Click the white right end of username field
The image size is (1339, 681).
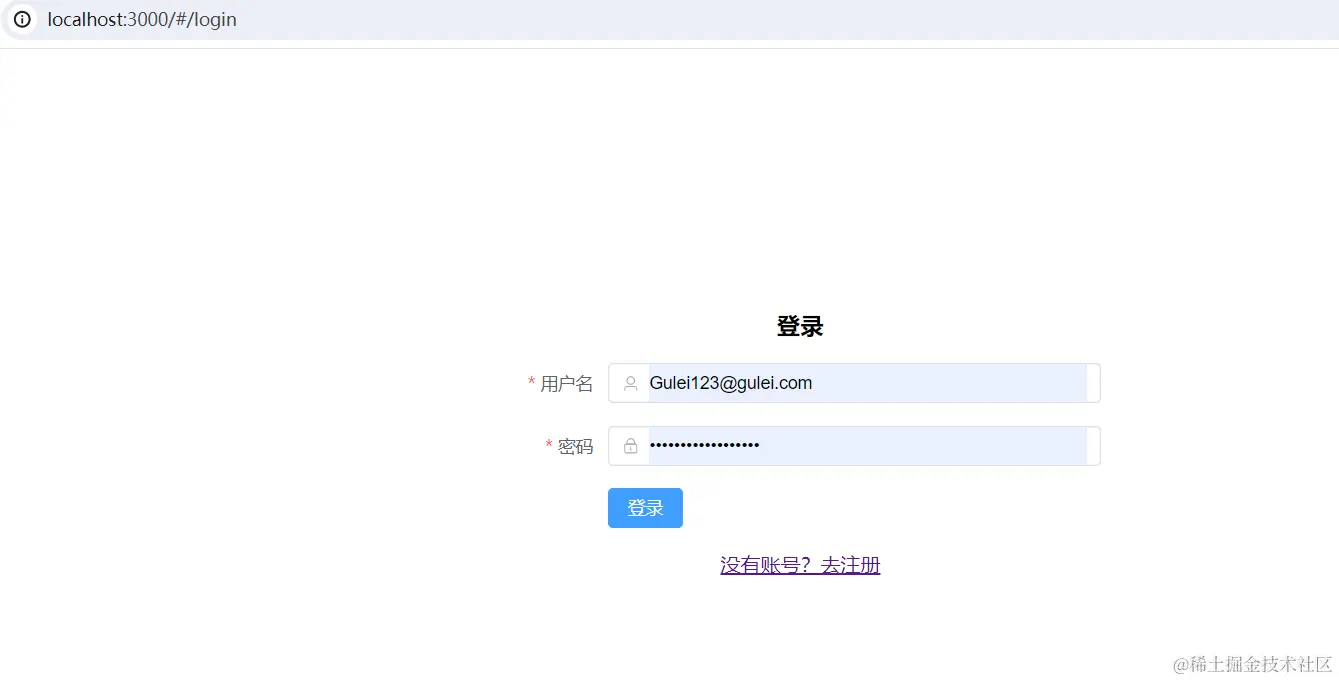click(x=1093, y=383)
